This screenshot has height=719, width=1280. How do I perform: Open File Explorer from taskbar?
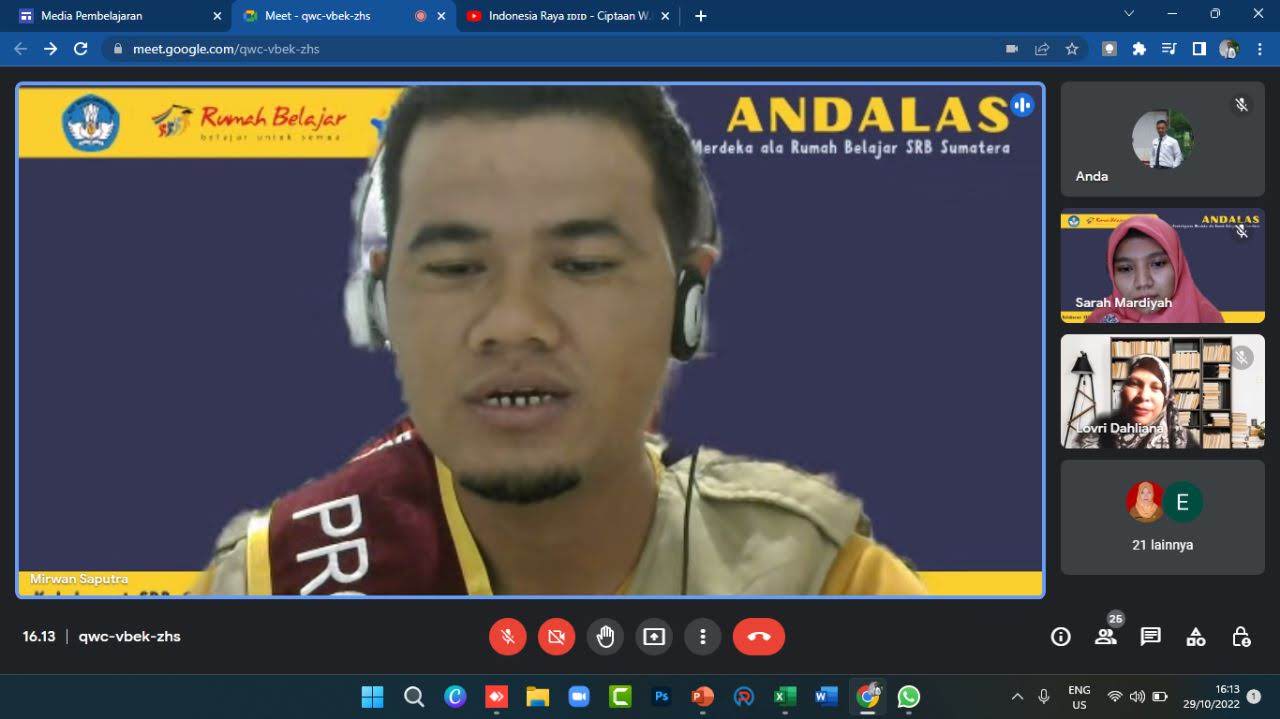538,696
